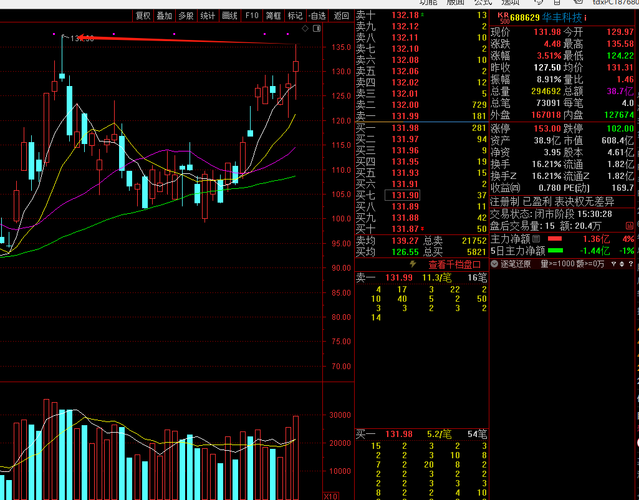Select the 叠加 overlay toolbar button
Viewport: 639px width, 500px height.
[x=165, y=16]
